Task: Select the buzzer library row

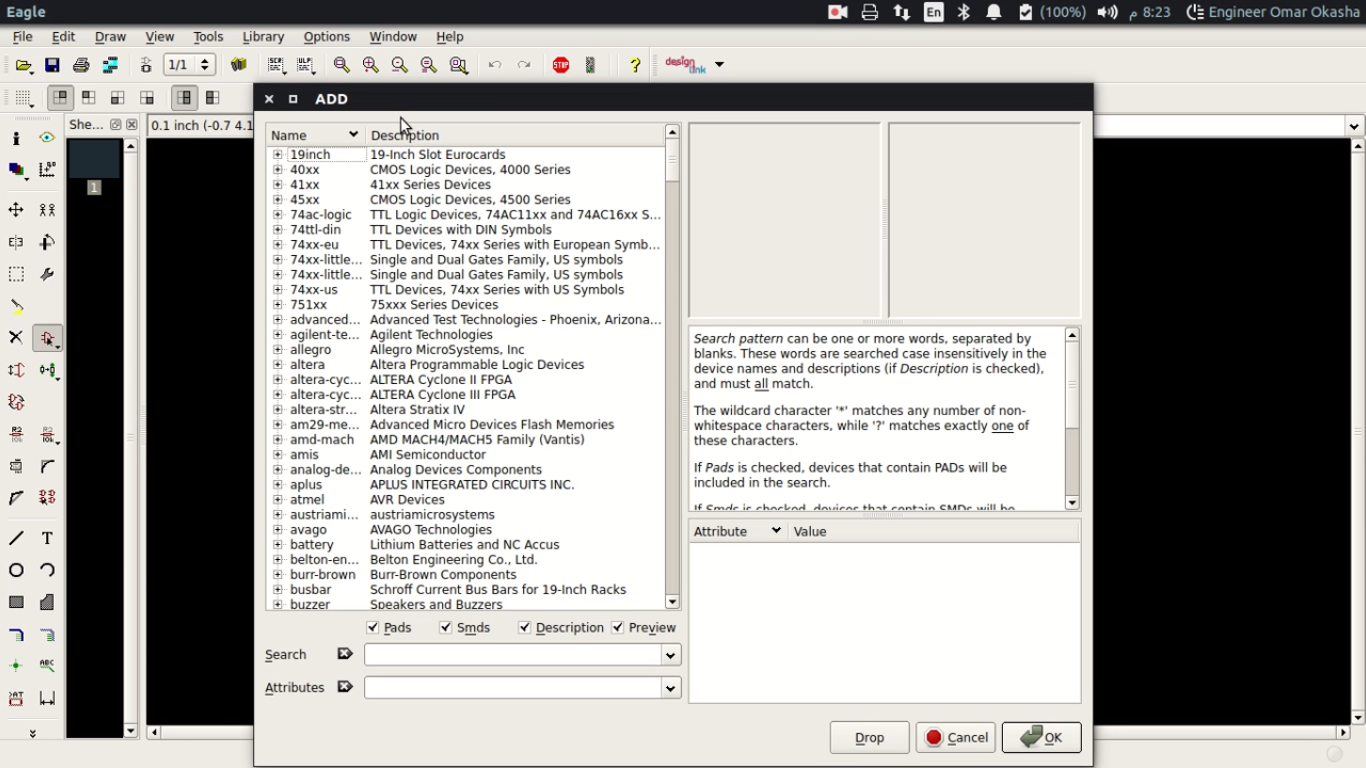Action: [465, 604]
